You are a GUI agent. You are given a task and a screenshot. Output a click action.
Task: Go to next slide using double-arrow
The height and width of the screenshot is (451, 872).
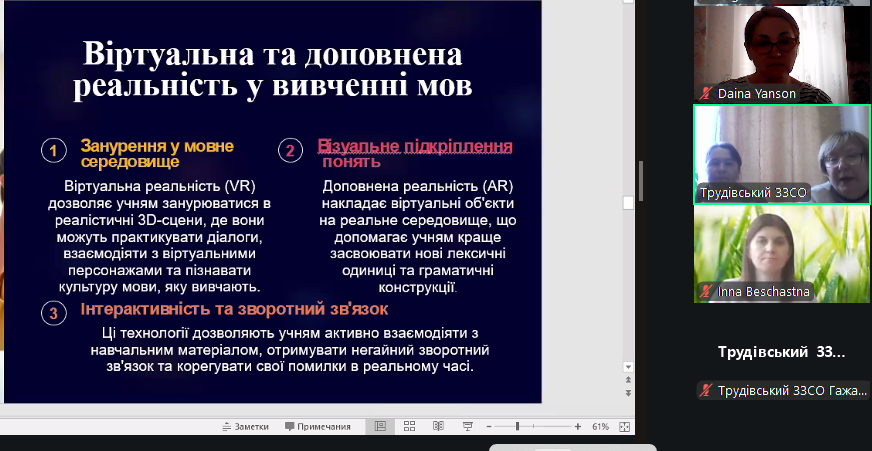point(628,394)
